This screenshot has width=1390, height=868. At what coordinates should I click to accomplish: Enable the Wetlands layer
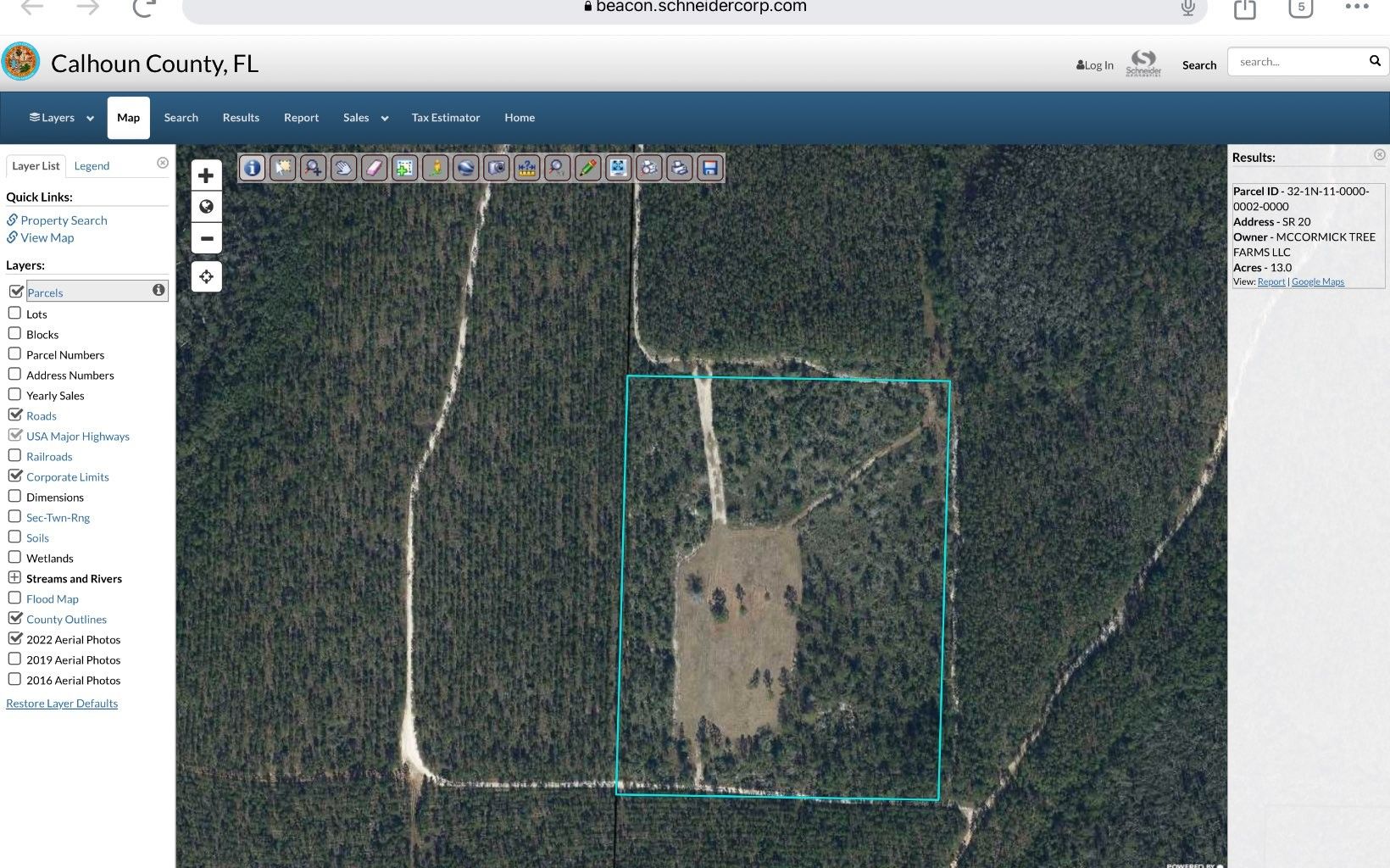tap(14, 557)
